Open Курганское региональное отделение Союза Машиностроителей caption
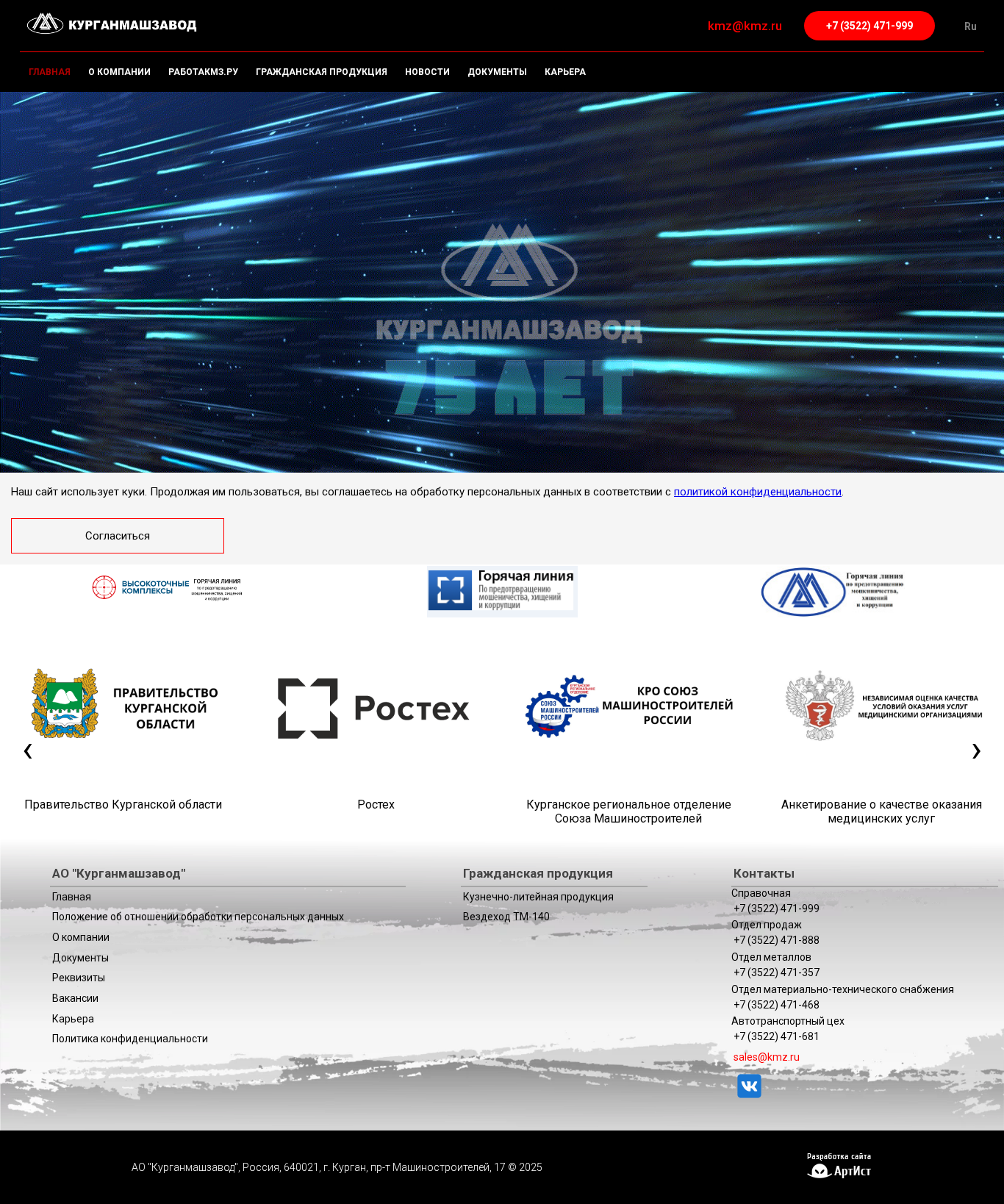Image resolution: width=1004 pixels, height=1204 pixels. tap(628, 811)
